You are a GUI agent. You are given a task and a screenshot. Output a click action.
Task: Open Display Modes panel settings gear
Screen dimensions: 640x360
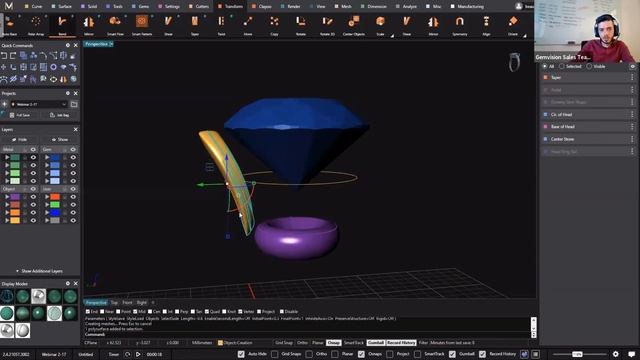[68, 283]
